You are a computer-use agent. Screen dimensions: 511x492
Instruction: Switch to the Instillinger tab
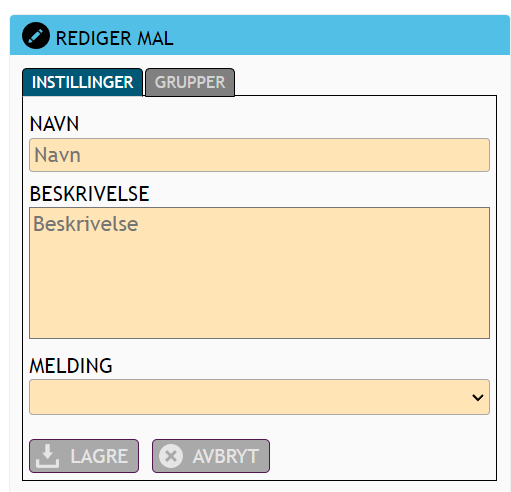click(82, 82)
